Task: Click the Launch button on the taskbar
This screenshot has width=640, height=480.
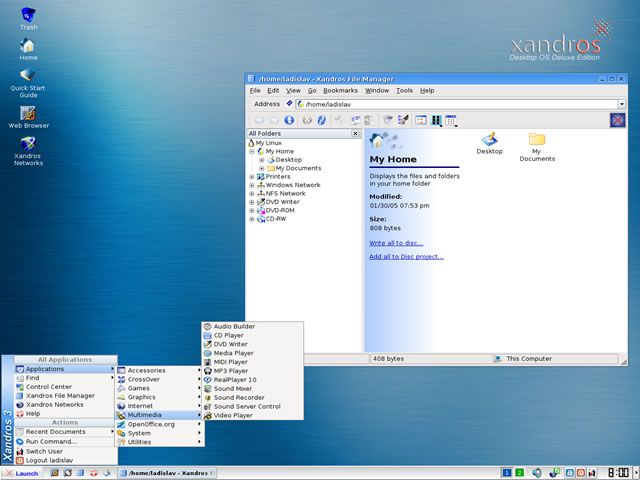Action: tap(21, 473)
